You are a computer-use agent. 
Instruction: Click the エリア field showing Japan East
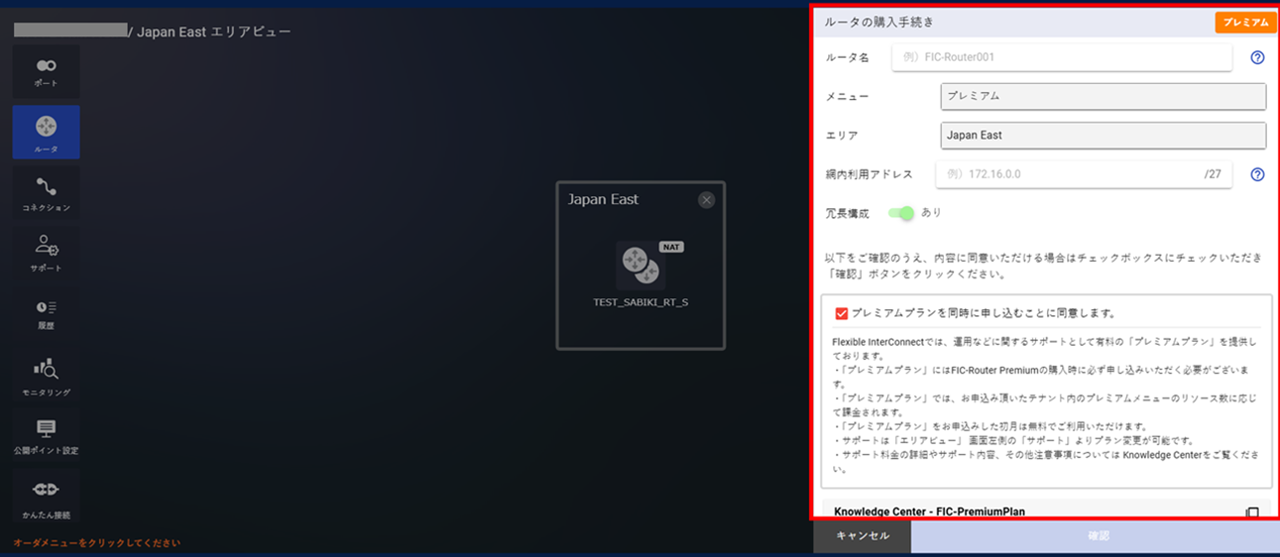click(x=1103, y=135)
